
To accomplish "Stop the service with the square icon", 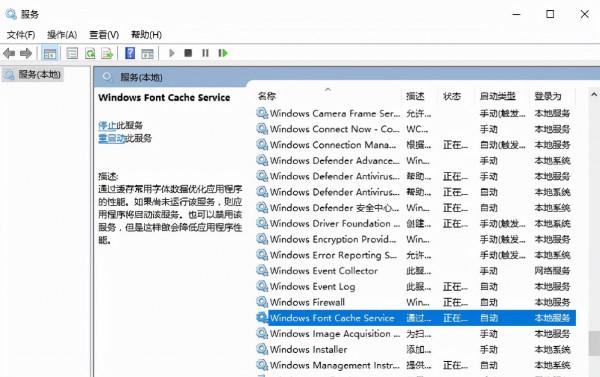I will point(188,53).
